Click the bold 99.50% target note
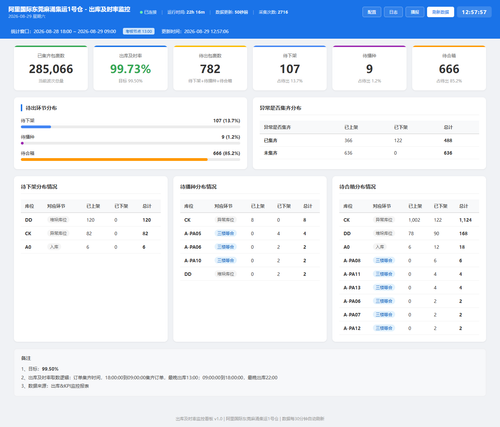Viewport: 500px width, 427px height. click(x=50, y=369)
